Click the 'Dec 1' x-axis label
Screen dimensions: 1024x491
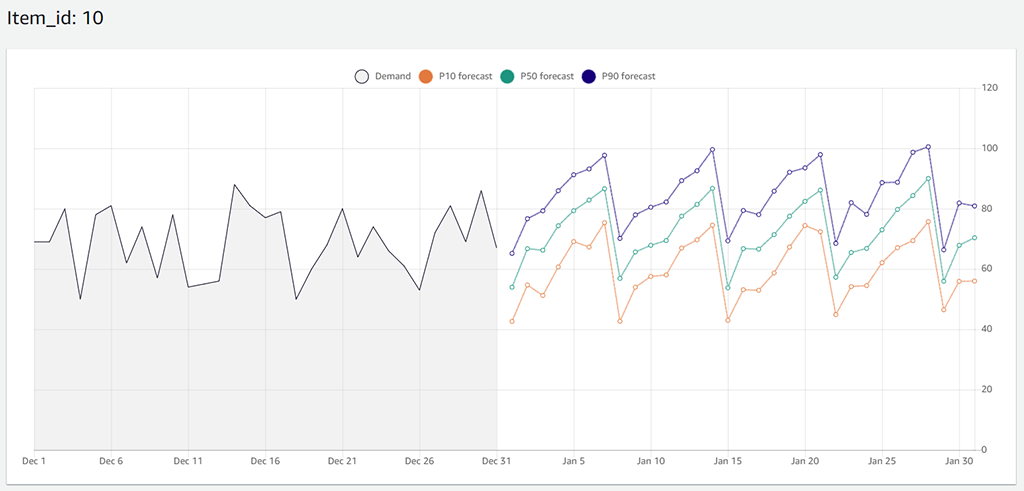tap(34, 462)
